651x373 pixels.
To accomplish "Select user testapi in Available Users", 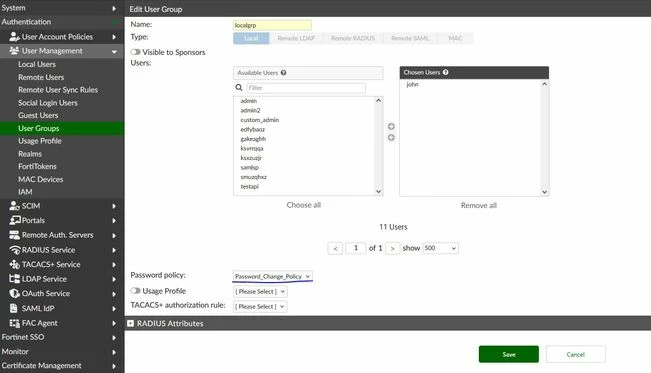I will [x=250, y=186].
